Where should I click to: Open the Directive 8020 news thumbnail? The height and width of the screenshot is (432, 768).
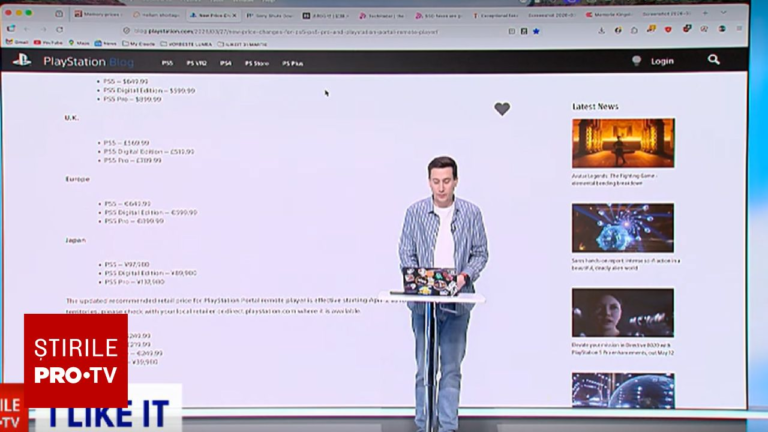click(623, 312)
